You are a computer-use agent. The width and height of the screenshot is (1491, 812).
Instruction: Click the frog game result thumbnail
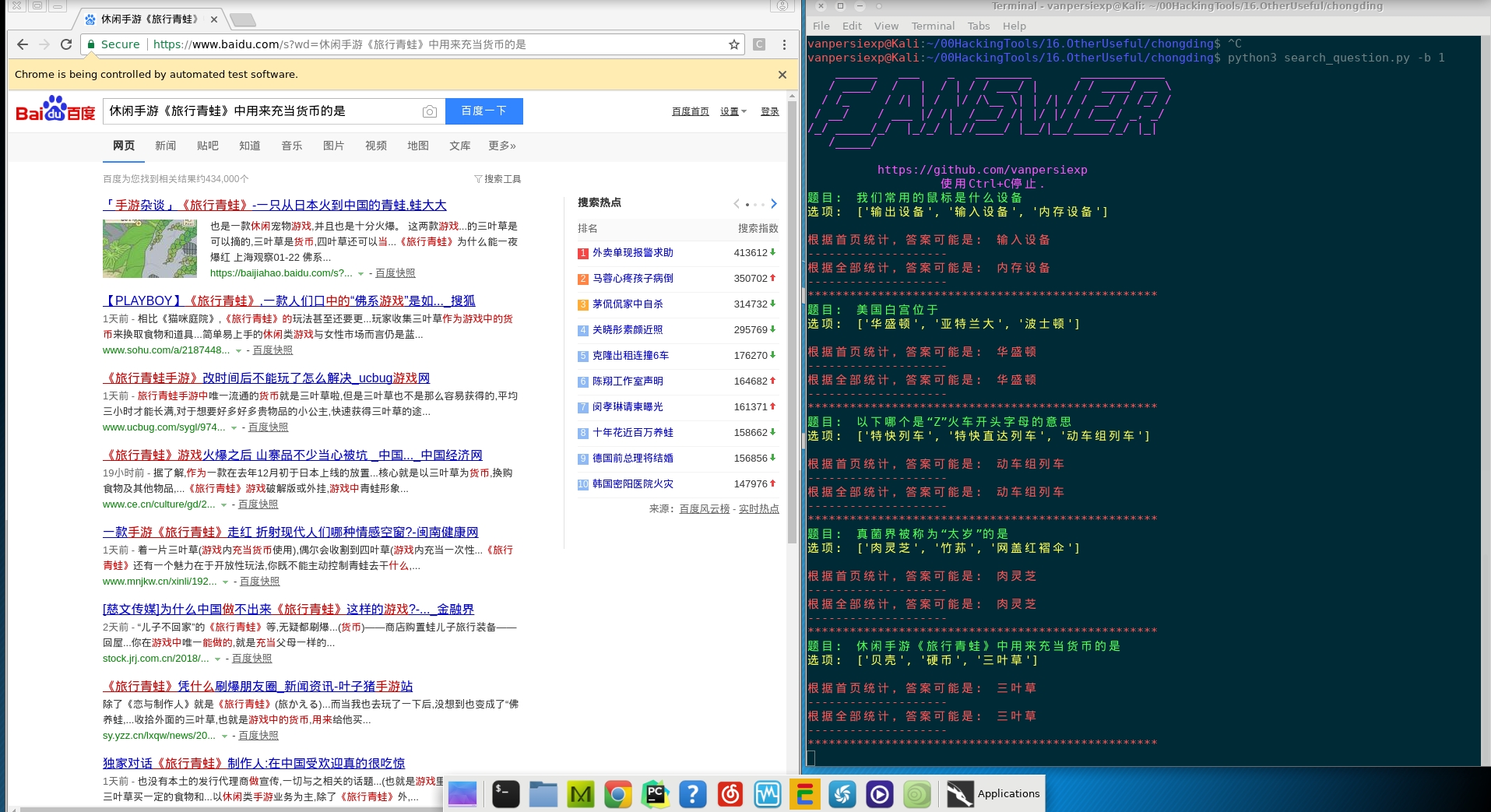[x=149, y=248]
